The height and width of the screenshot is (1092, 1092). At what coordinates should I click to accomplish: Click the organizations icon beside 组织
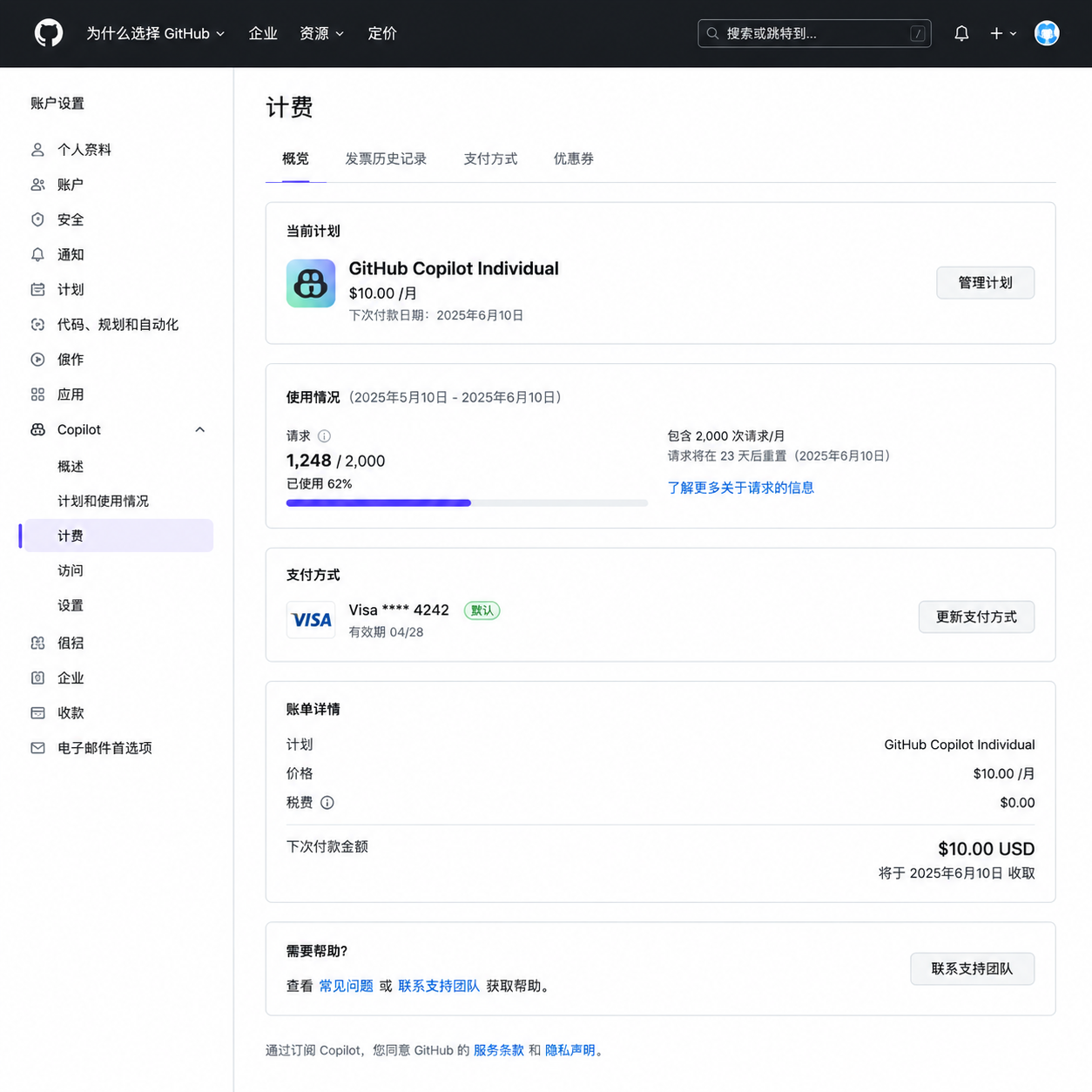pyautogui.click(x=37, y=643)
